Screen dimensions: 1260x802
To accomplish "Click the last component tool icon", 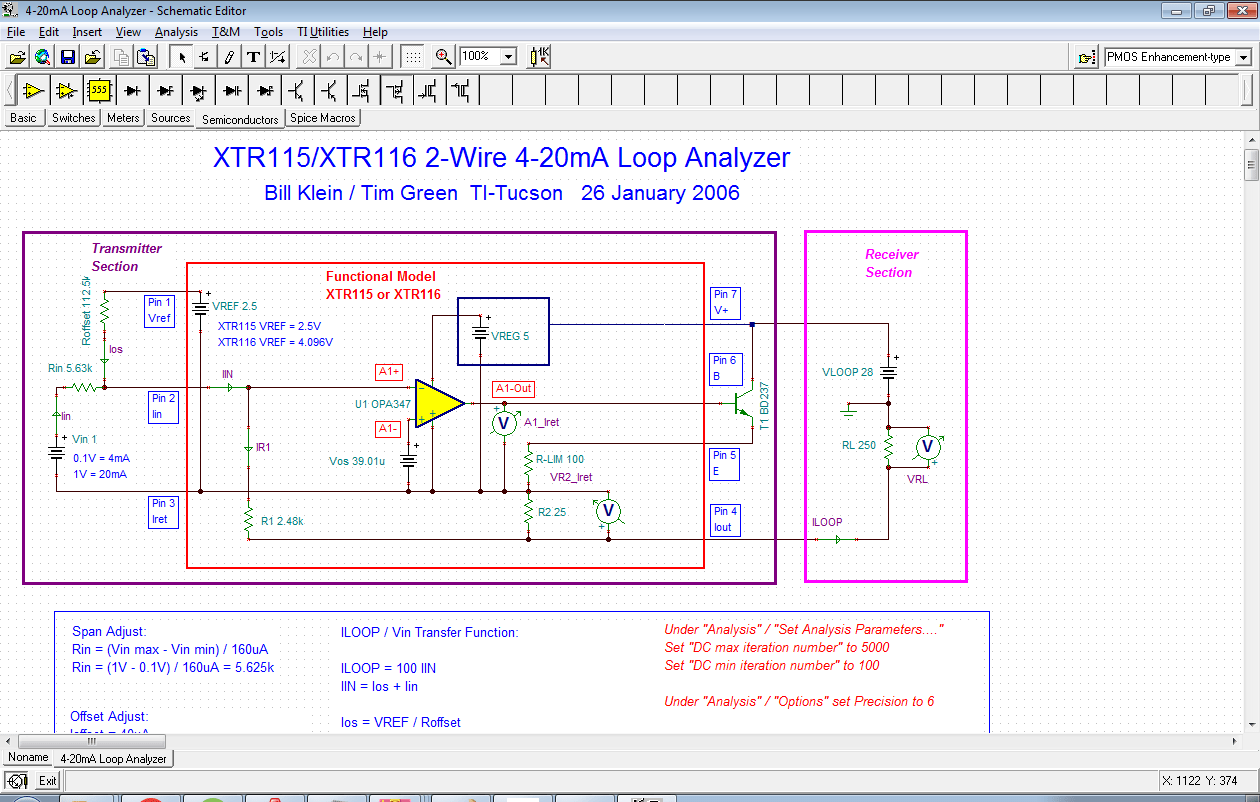I will tap(205, 57).
